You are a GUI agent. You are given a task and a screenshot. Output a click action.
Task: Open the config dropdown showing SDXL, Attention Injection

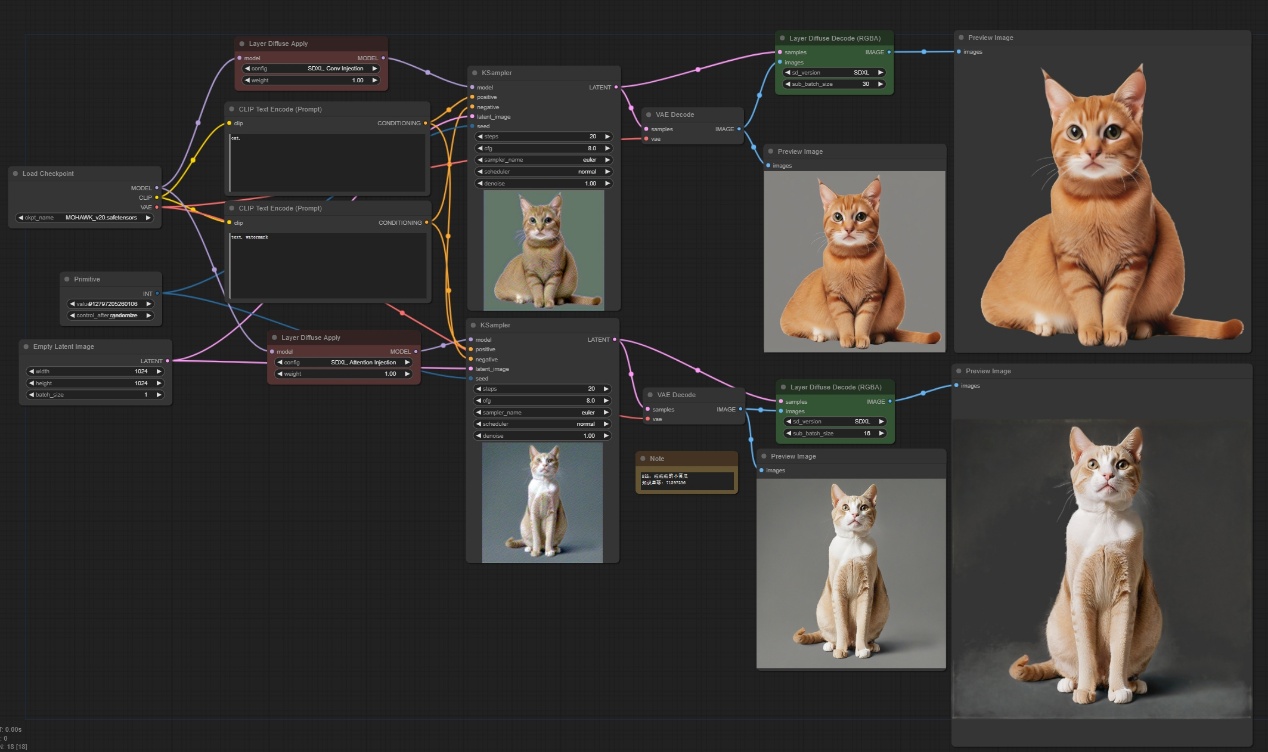click(x=344, y=362)
